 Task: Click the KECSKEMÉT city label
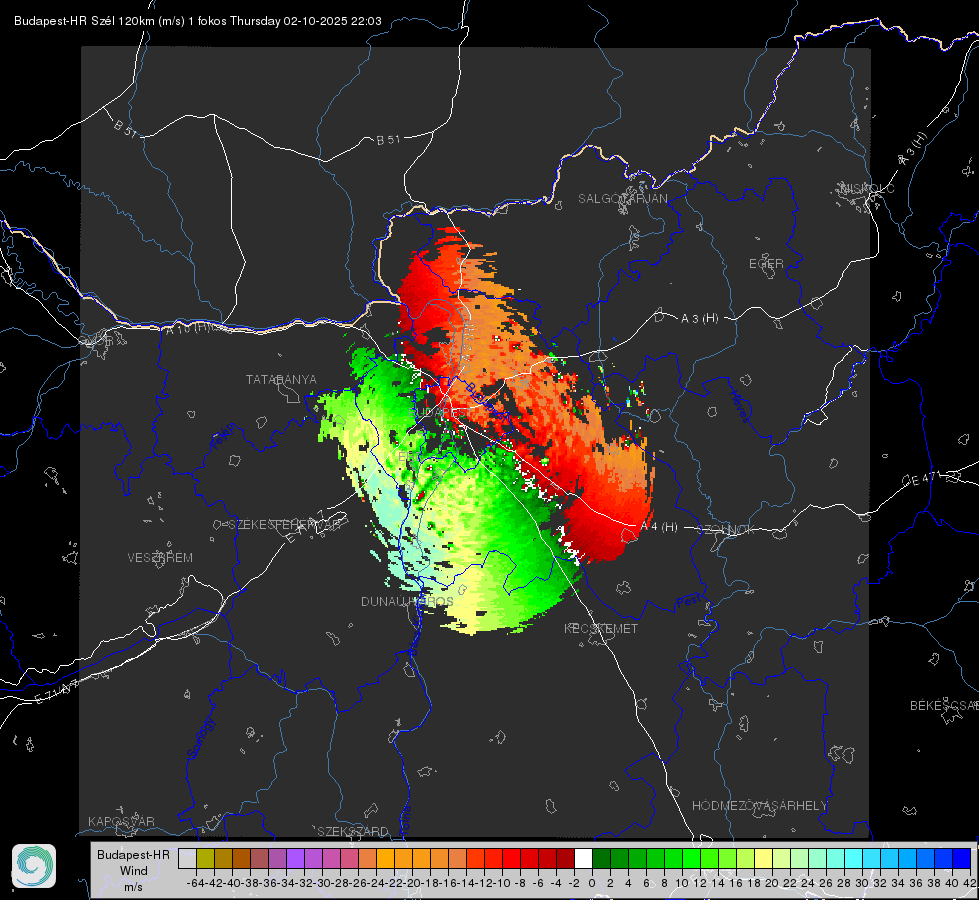601,628
